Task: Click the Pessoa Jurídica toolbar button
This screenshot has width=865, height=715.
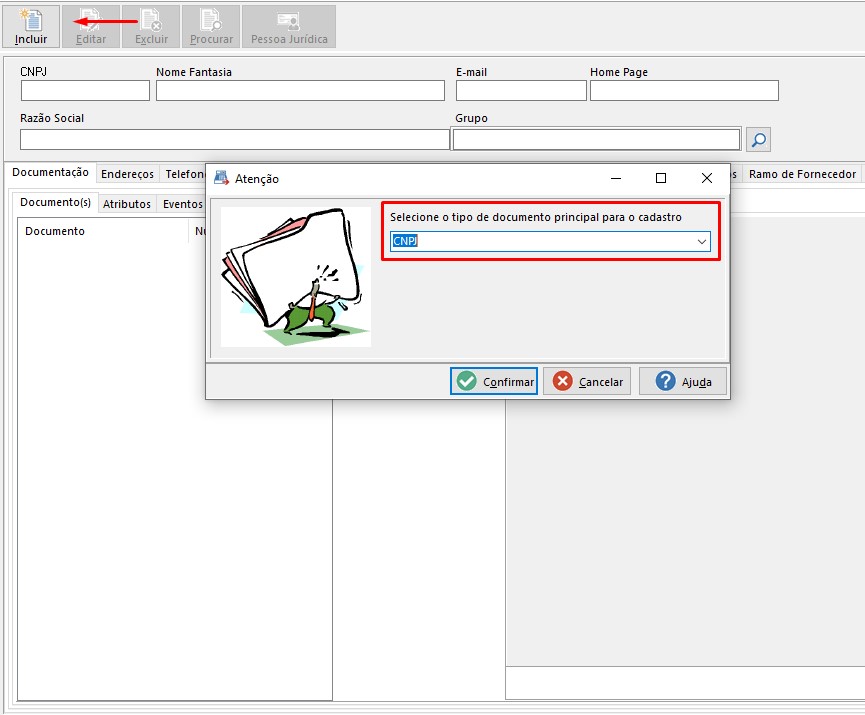Action: point(289,26)
